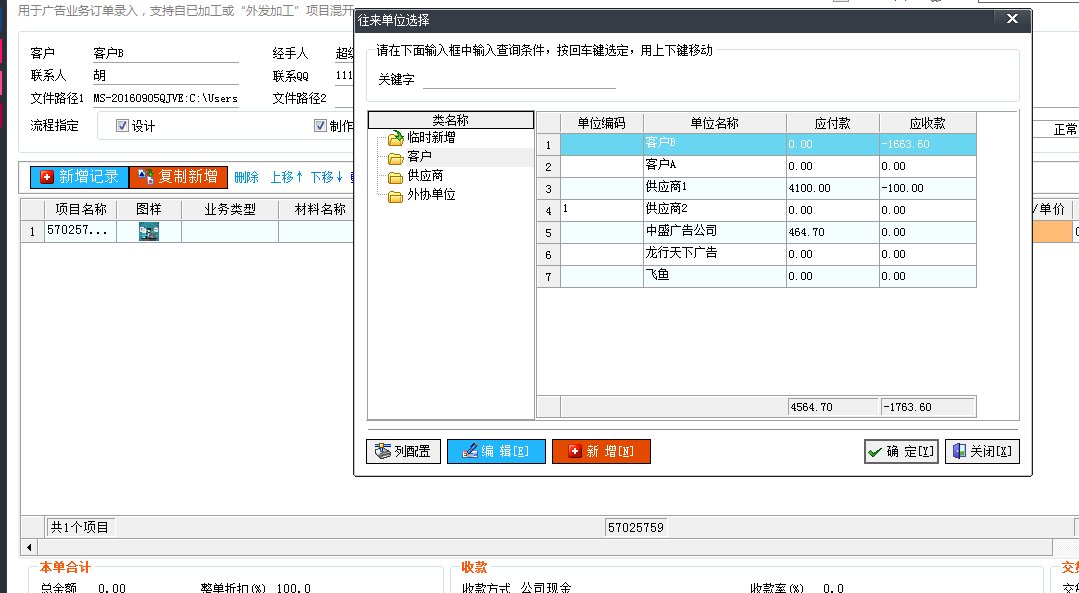Click the 上移 move up link
1079x593 pixels.
point(286,177)
